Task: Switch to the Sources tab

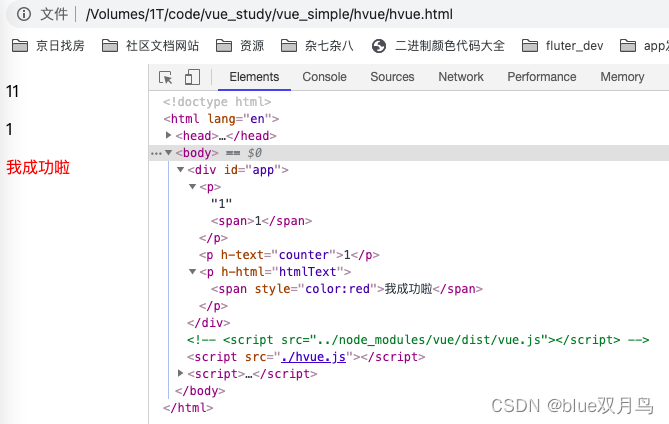Action: pos(392,77)
